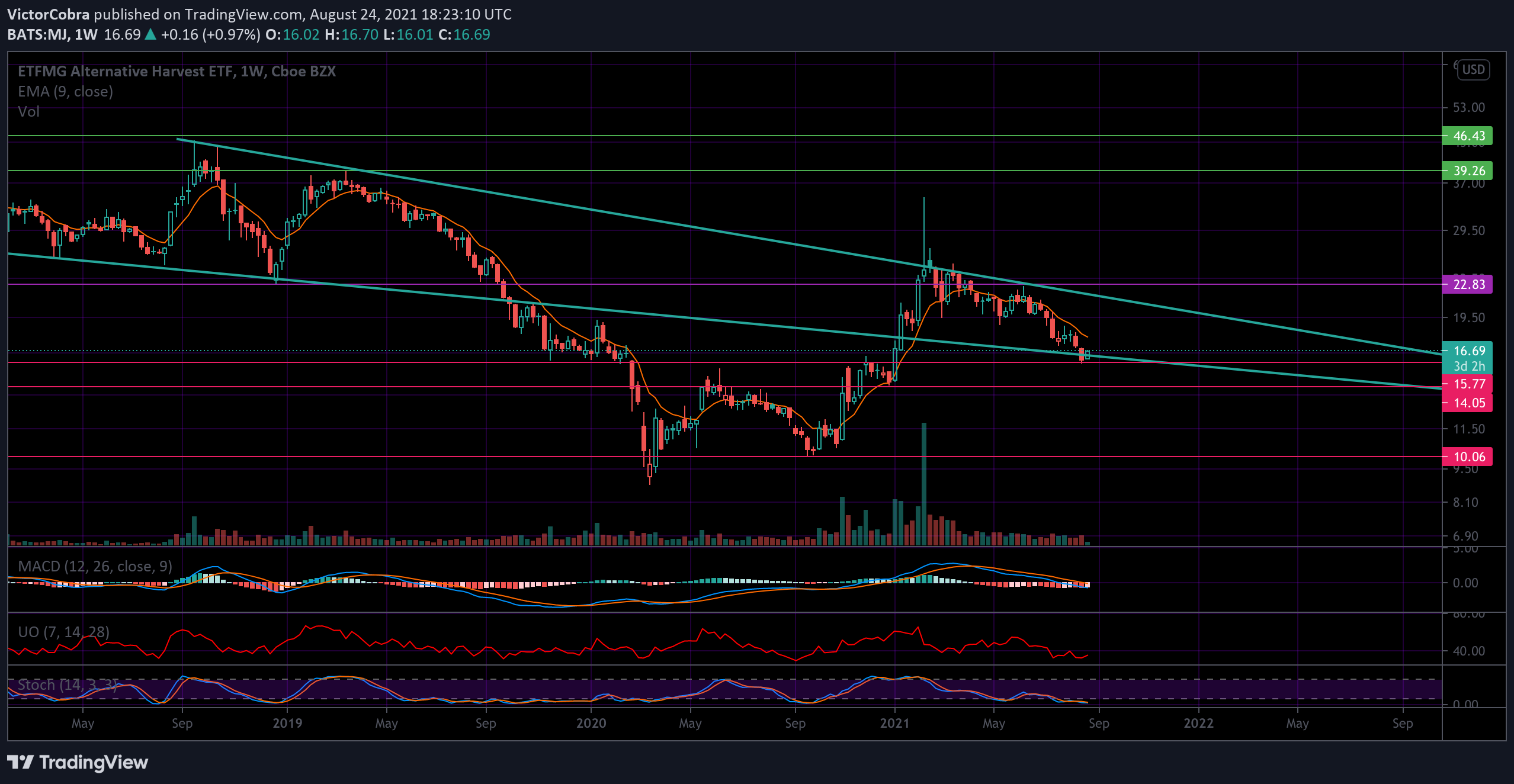
Task: Click the 19.50 price scale value
Action: 1469,317
